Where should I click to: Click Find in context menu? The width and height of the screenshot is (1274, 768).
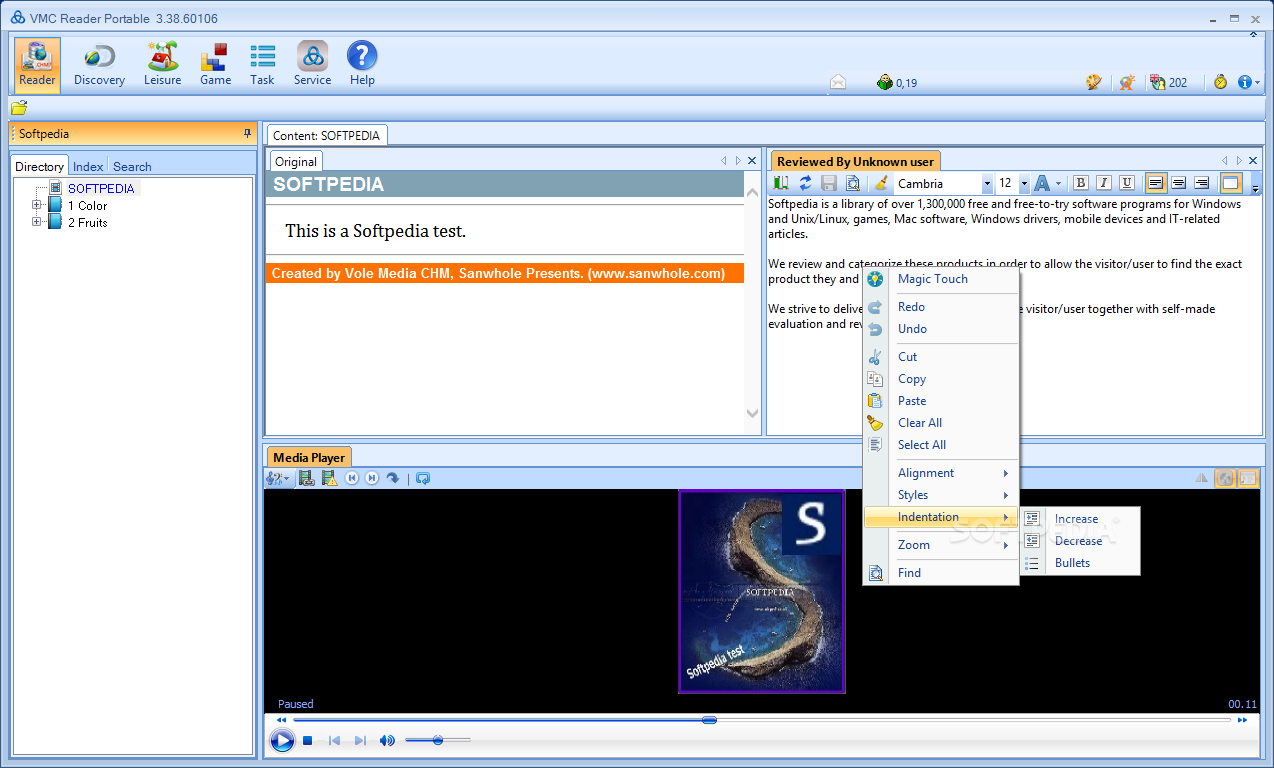[x=941, y=573]
